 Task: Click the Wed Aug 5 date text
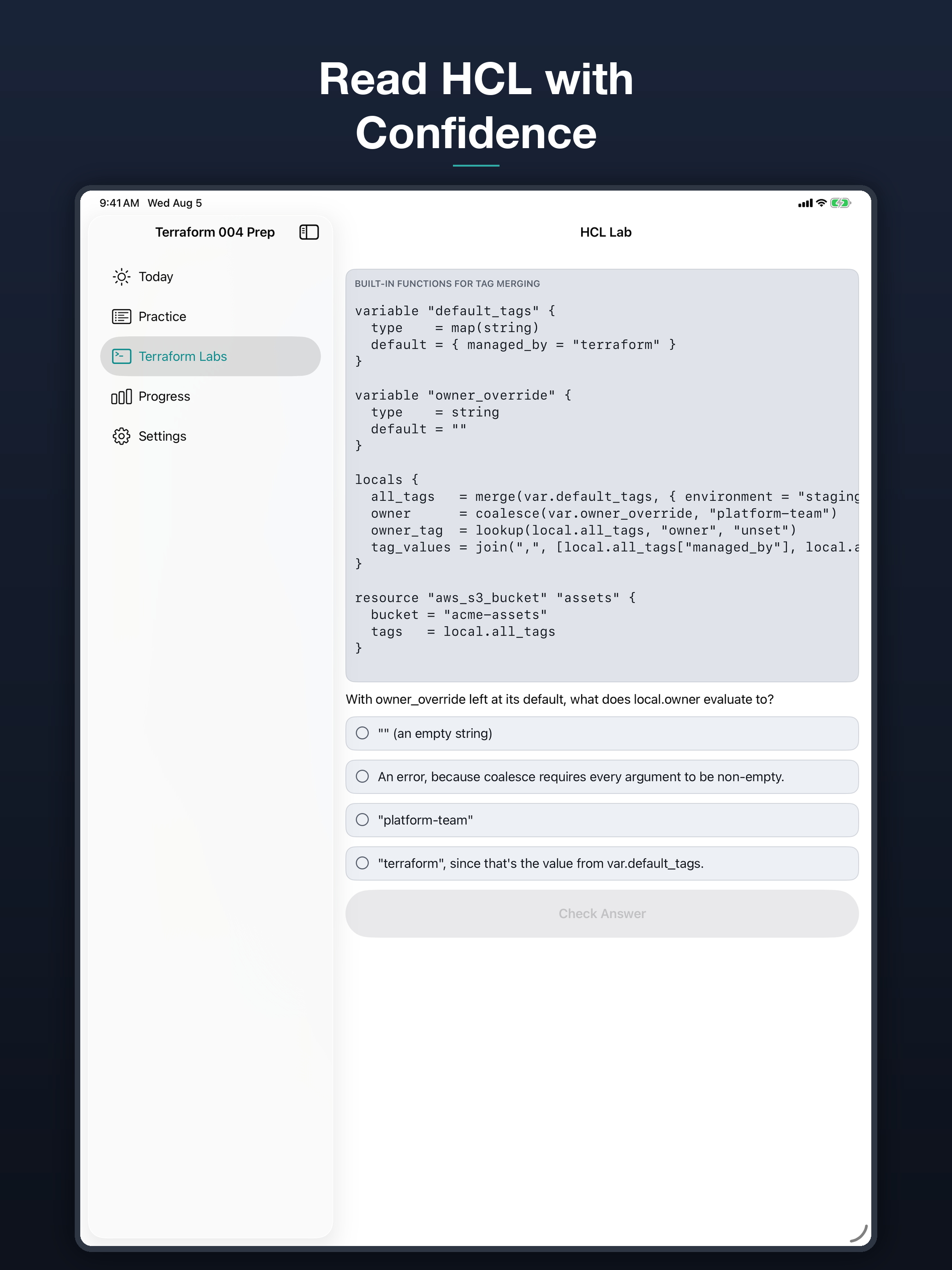tap(174, 203)
